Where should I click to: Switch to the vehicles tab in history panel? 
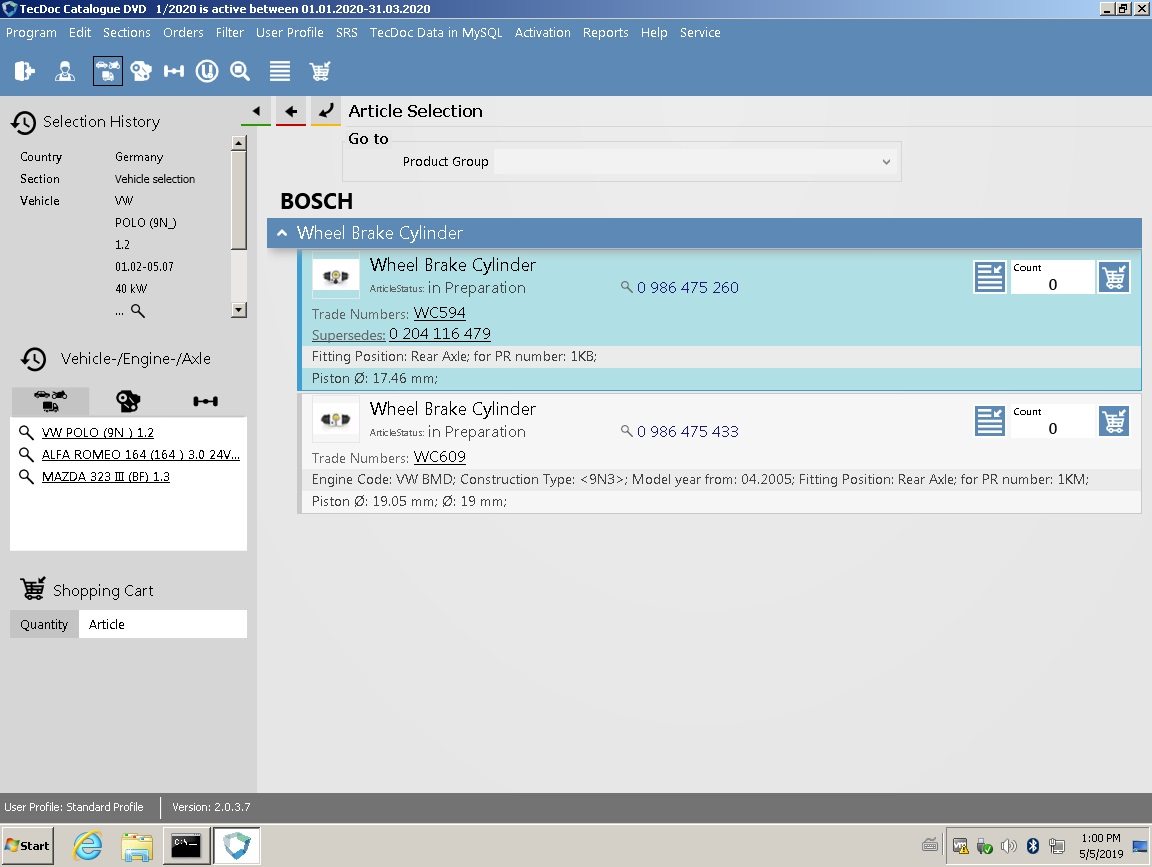coord(50,401)
